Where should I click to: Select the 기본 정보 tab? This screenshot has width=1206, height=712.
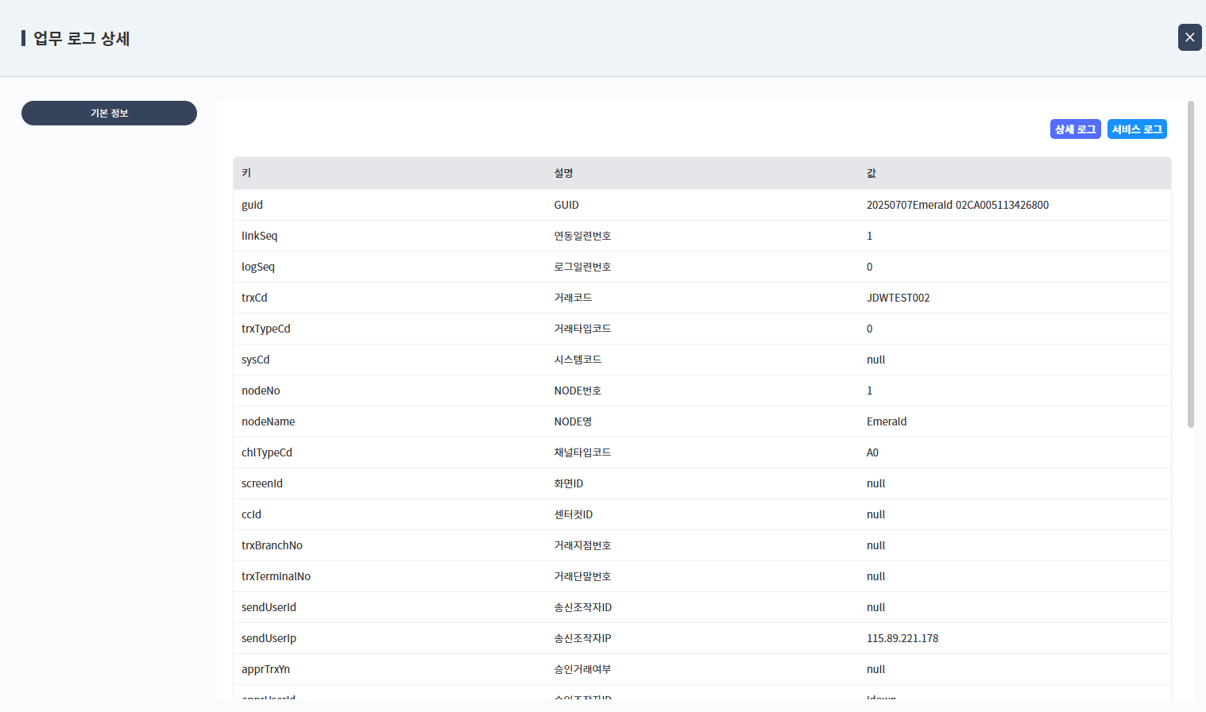[109, 113]
